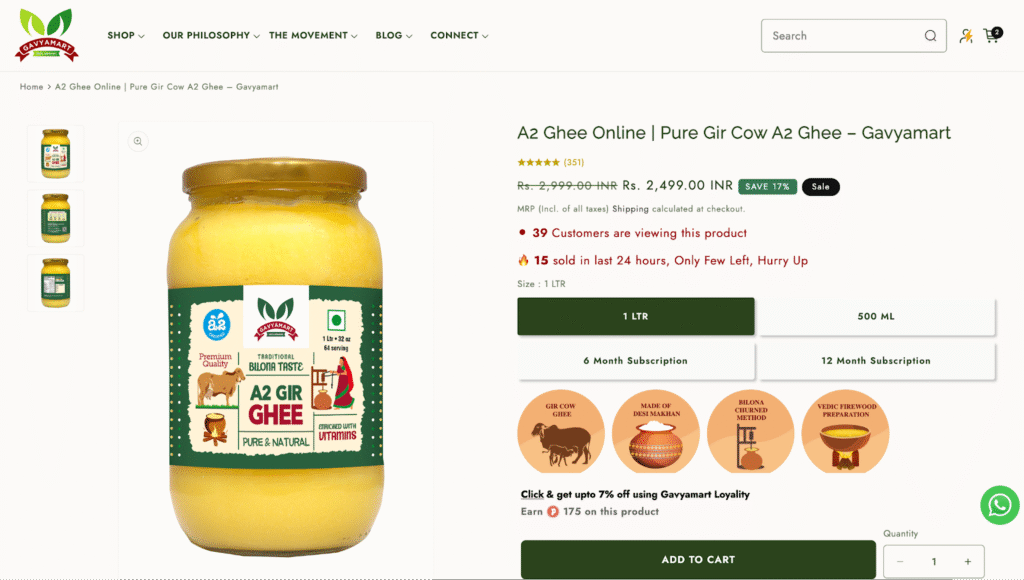Click the Gavyamart logo
Image resolution: width=1024 pixels, height=580 pixels.
46,35
